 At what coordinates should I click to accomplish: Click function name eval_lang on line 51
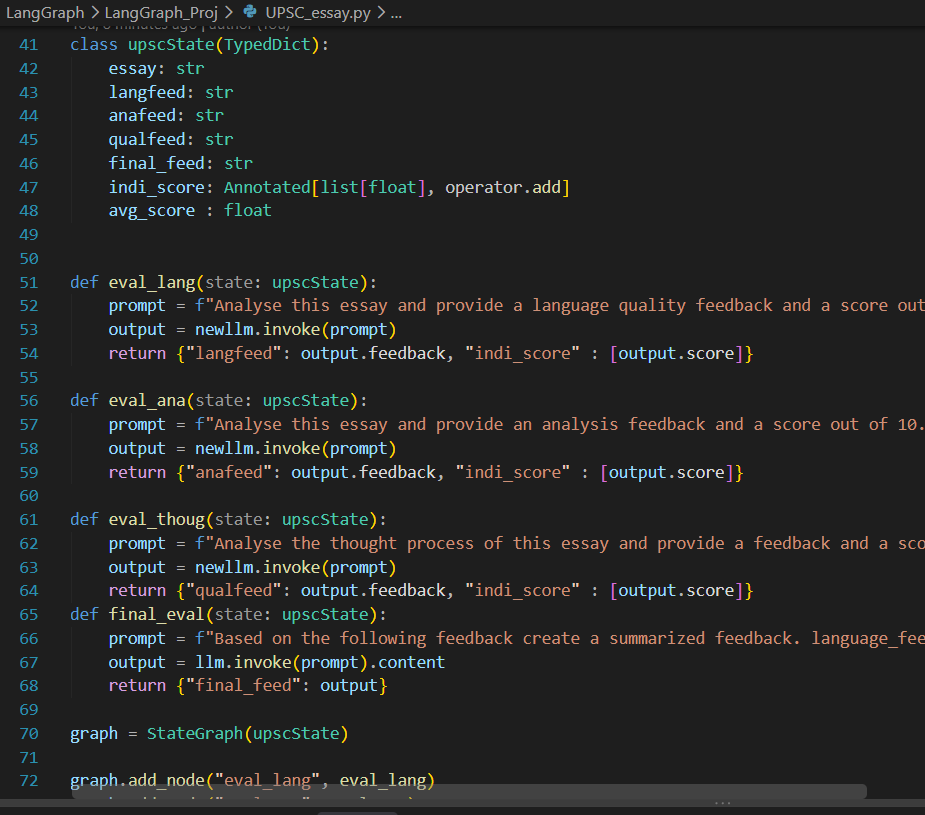coord(152,282)
